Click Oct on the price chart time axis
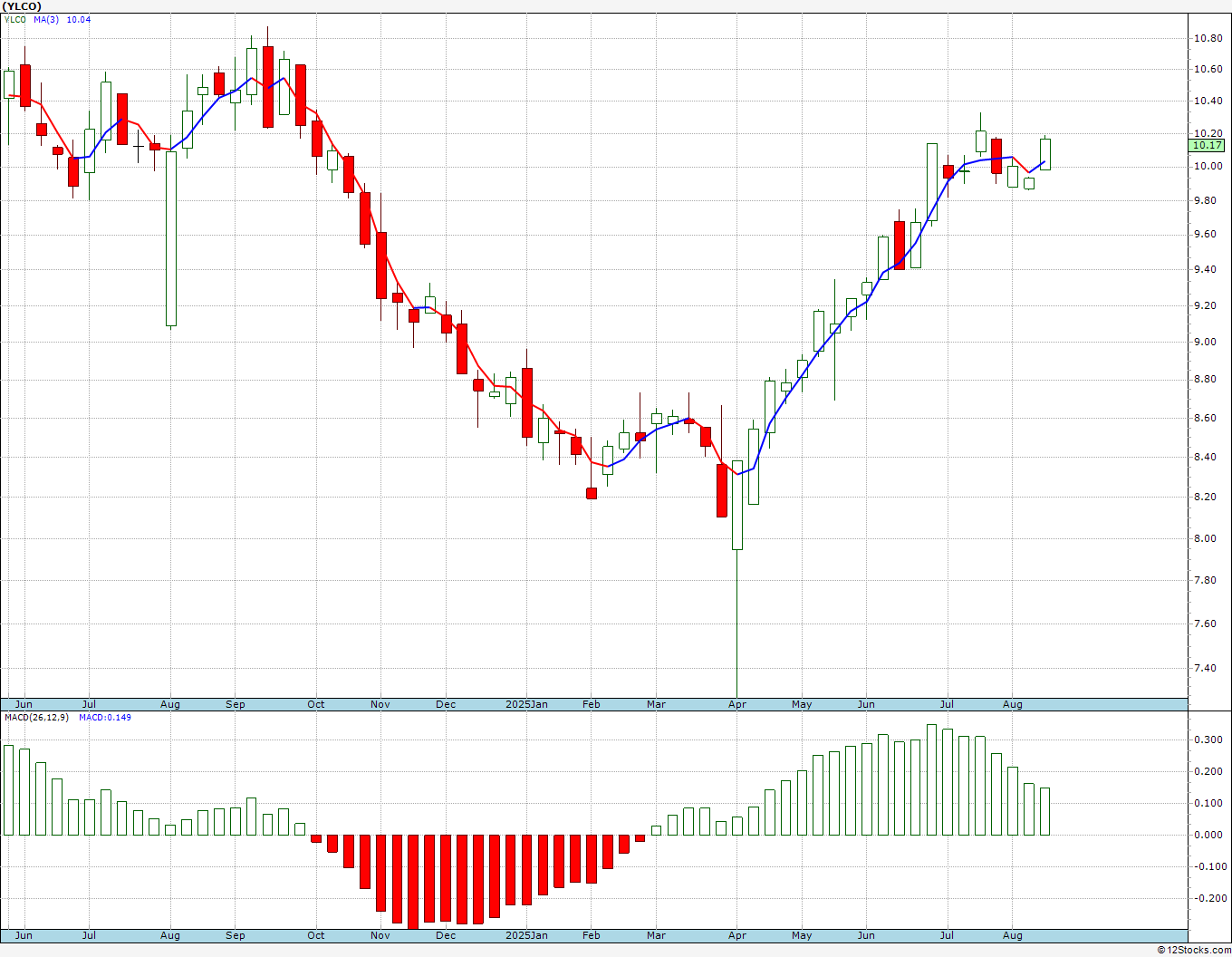 tap(316, 704)
